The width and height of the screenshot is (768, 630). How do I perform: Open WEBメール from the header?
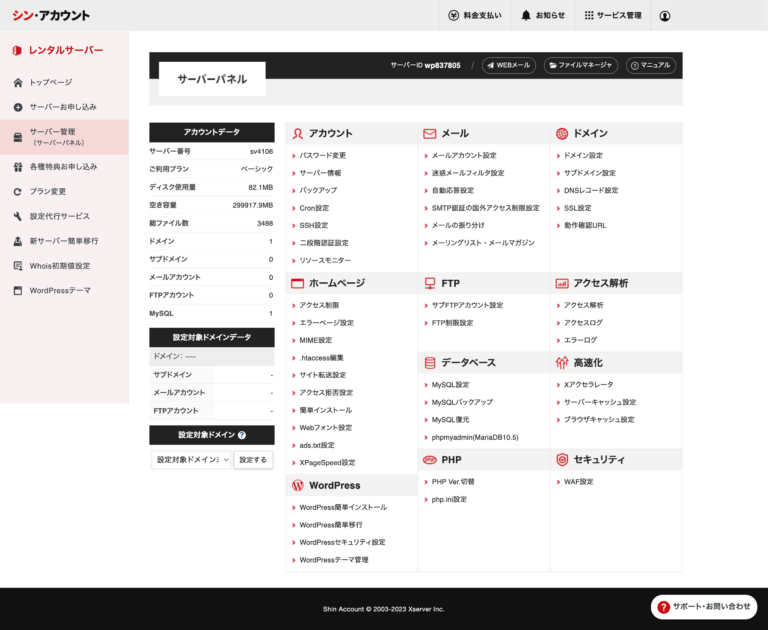[x=508, y=65]
